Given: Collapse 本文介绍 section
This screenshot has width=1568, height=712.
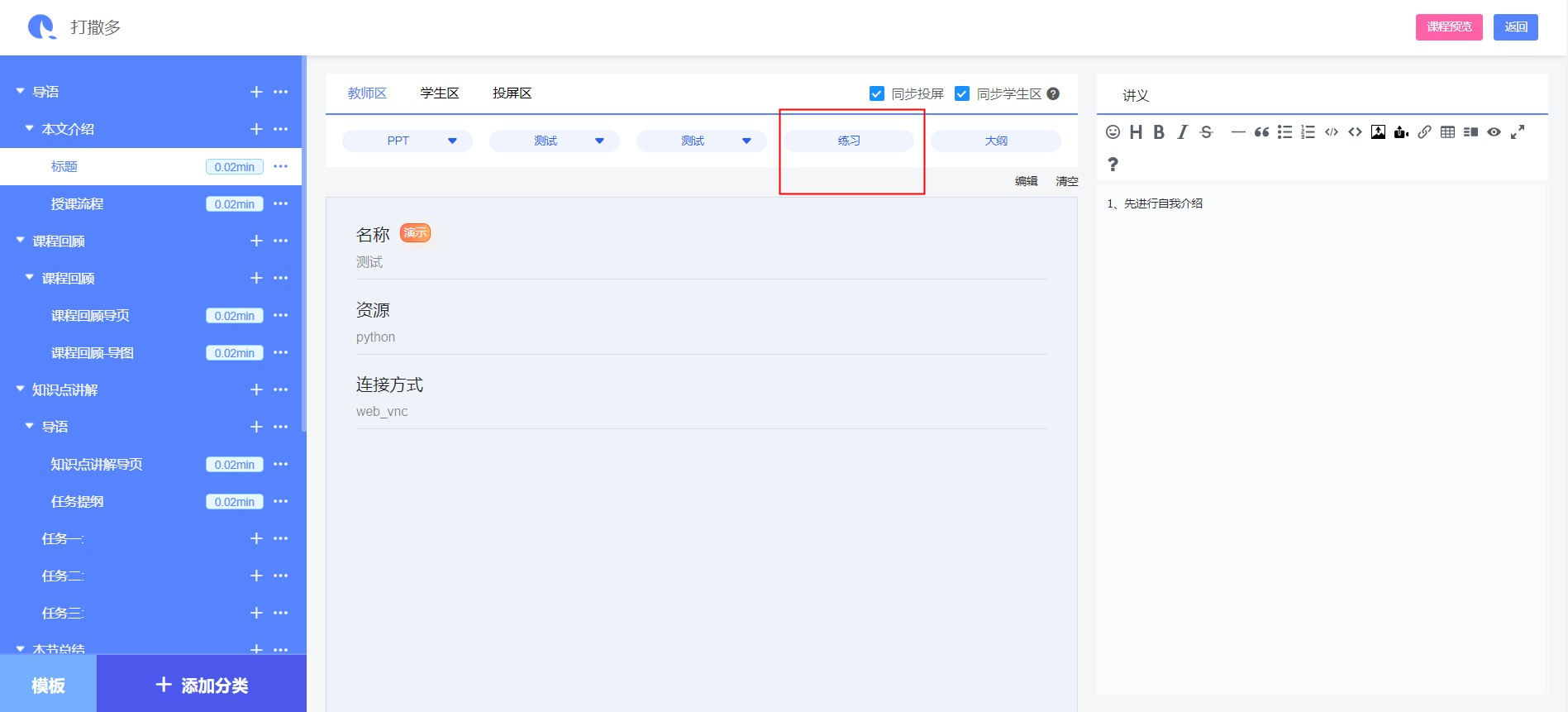Looking at the screenshot, I should click(x=30, y=128).
